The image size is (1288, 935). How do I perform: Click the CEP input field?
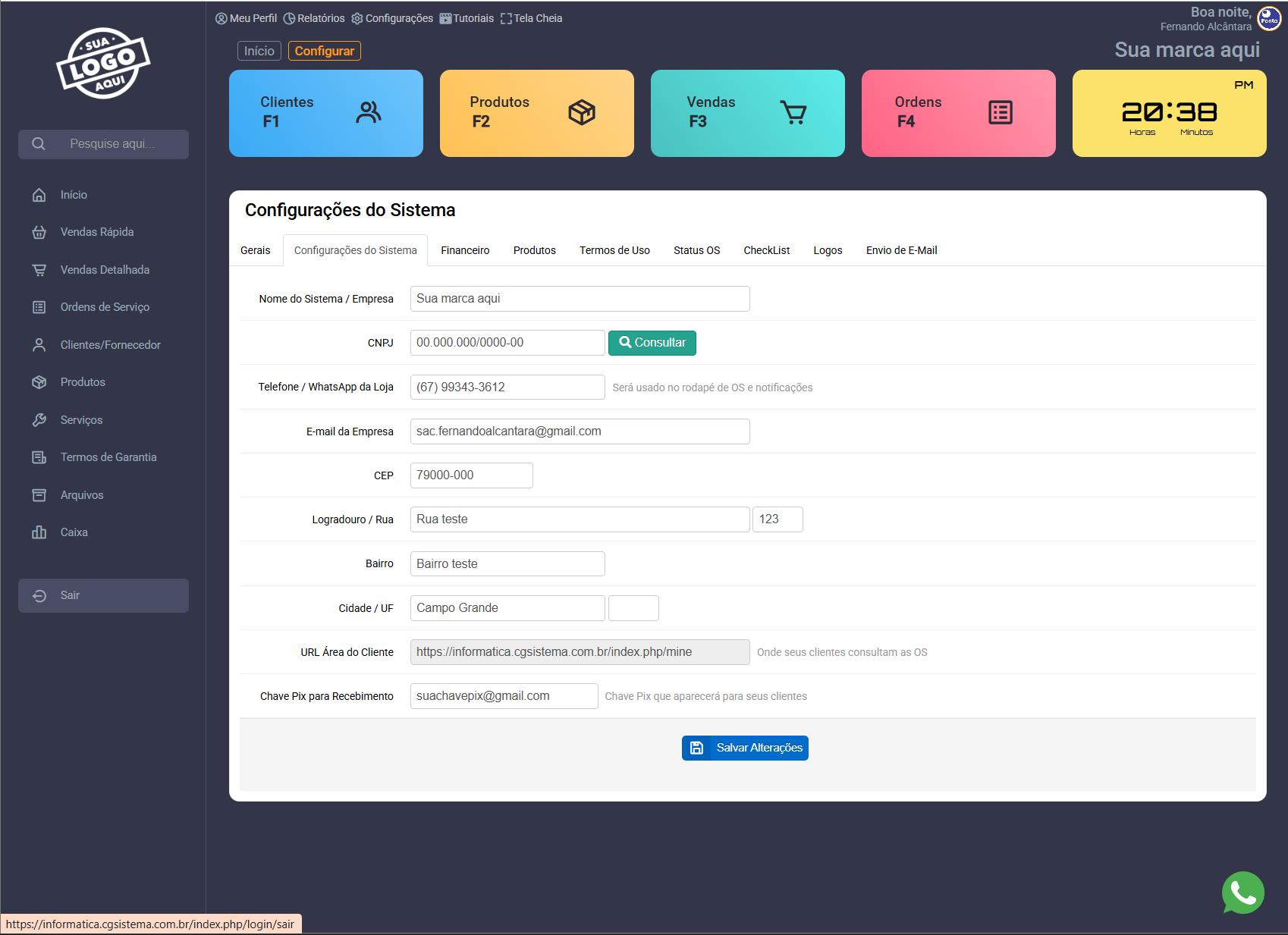(x=472, y=475)
